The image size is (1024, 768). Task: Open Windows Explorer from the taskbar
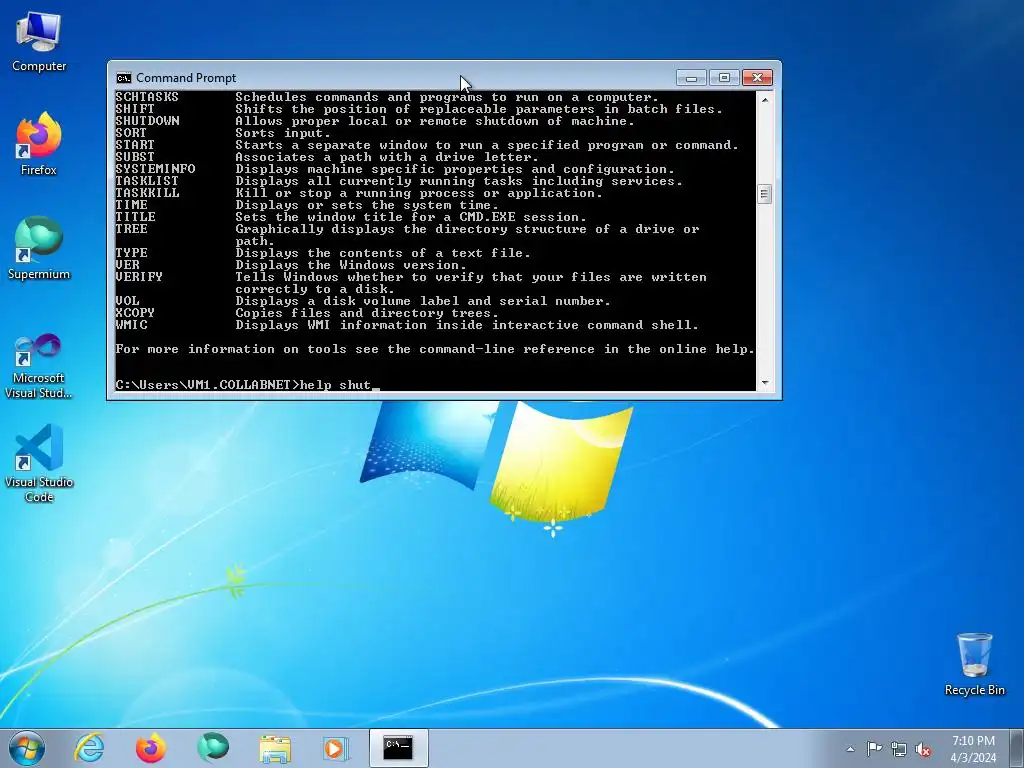pos(275,748)
